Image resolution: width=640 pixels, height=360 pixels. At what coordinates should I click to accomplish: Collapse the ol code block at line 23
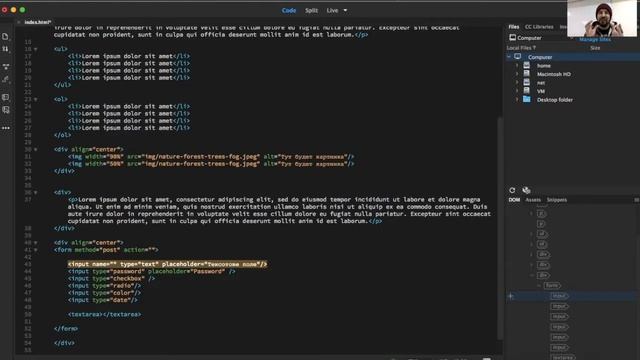tap(36, 100)
